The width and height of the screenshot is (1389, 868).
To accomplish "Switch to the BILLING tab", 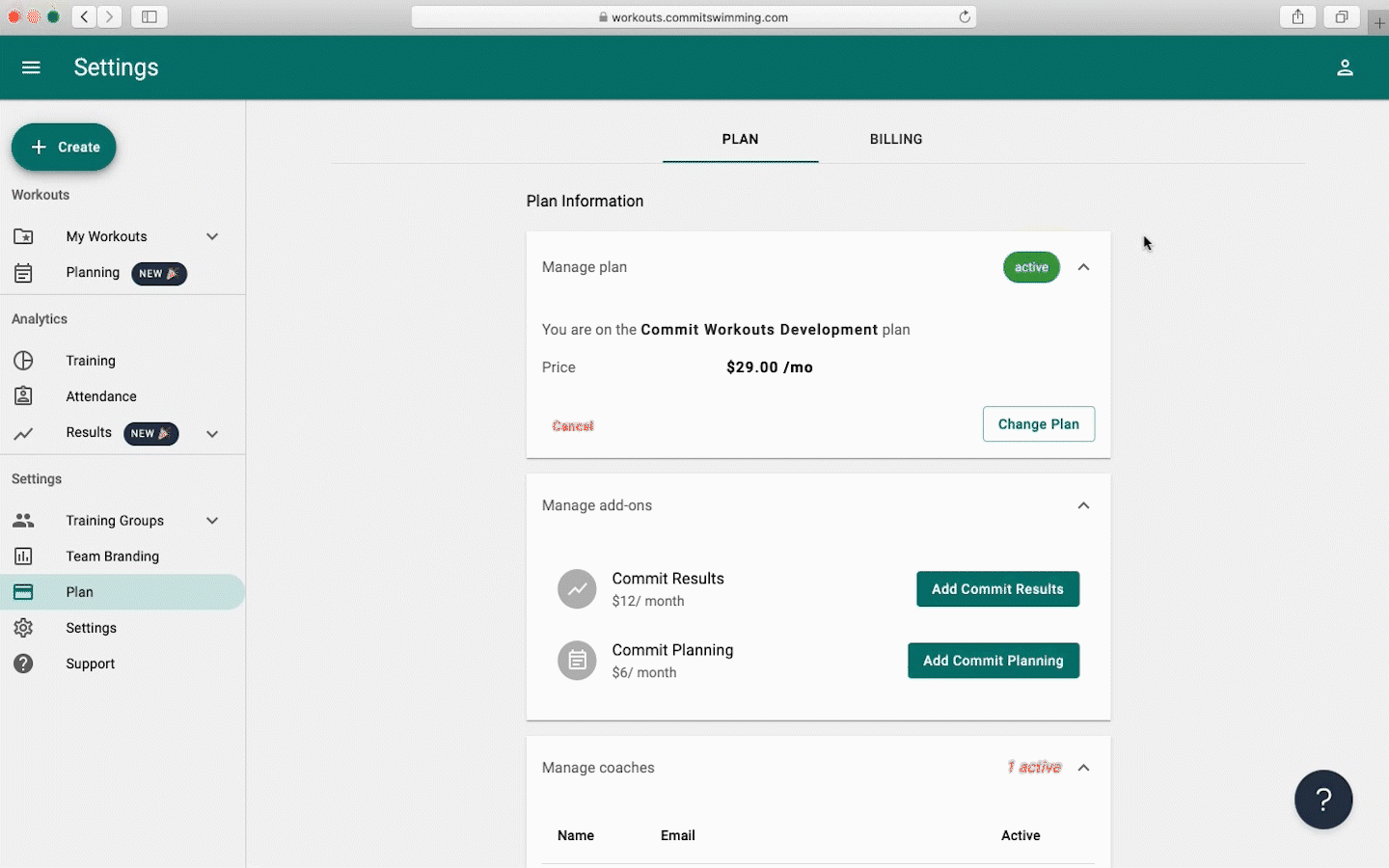I will click(x=896, y=139).
